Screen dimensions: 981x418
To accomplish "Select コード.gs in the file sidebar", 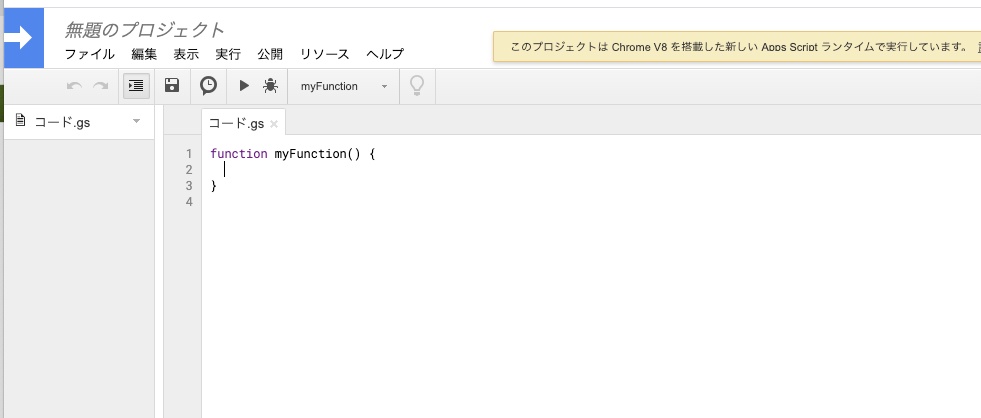I will click(x=63, y=122).
